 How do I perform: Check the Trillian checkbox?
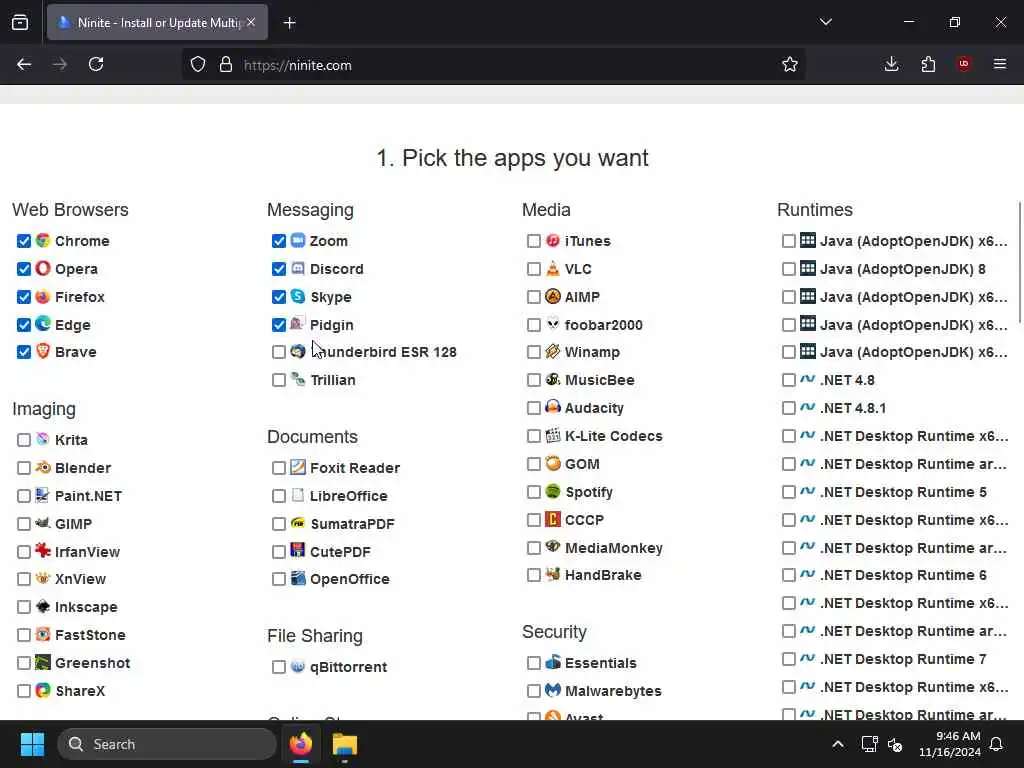pos(279,380)
